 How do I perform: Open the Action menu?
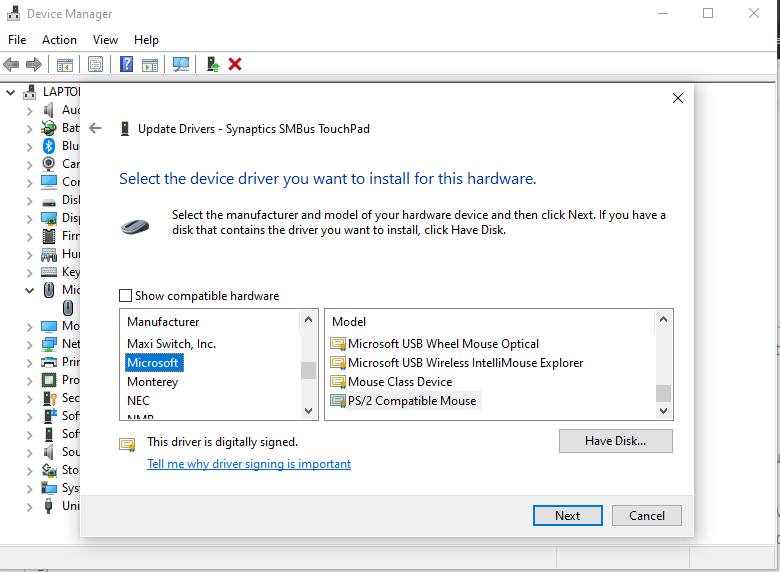pyautogui.click(x=59, y=40)
